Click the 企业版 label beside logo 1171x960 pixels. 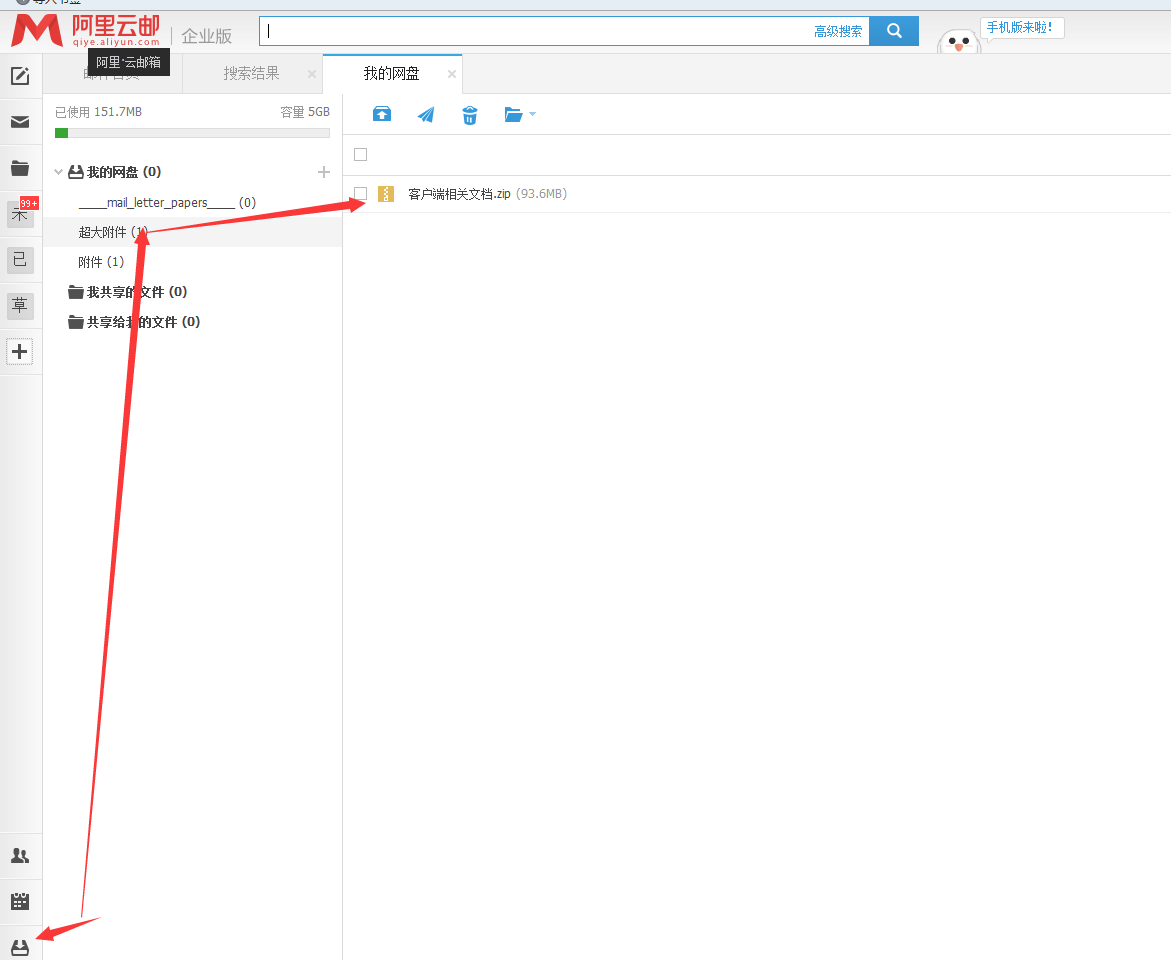pyautogui.click(x=207, y=36)
